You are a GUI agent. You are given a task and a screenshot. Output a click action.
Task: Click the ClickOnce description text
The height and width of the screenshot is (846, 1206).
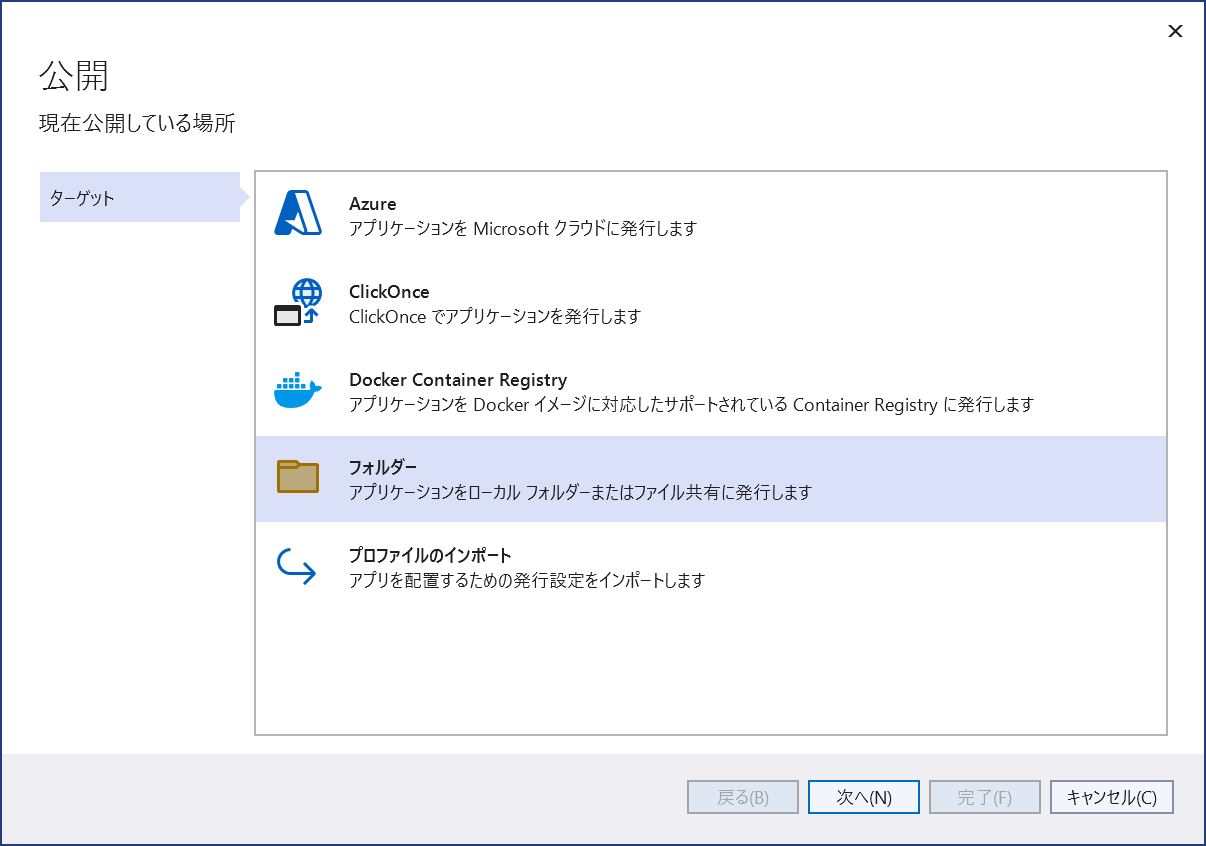(x=494, y=317)
